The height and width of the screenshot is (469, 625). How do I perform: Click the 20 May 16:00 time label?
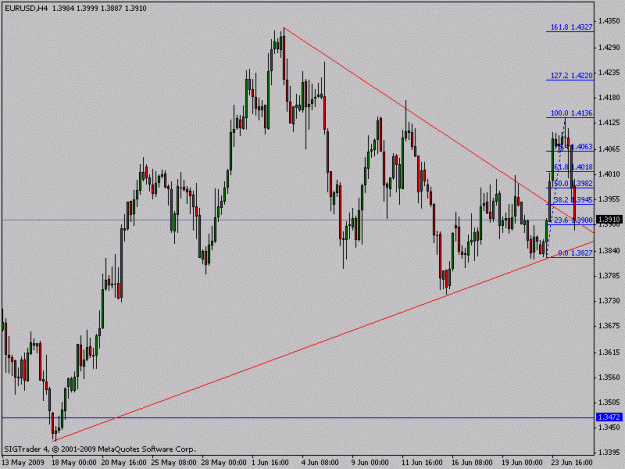point(124,463)
